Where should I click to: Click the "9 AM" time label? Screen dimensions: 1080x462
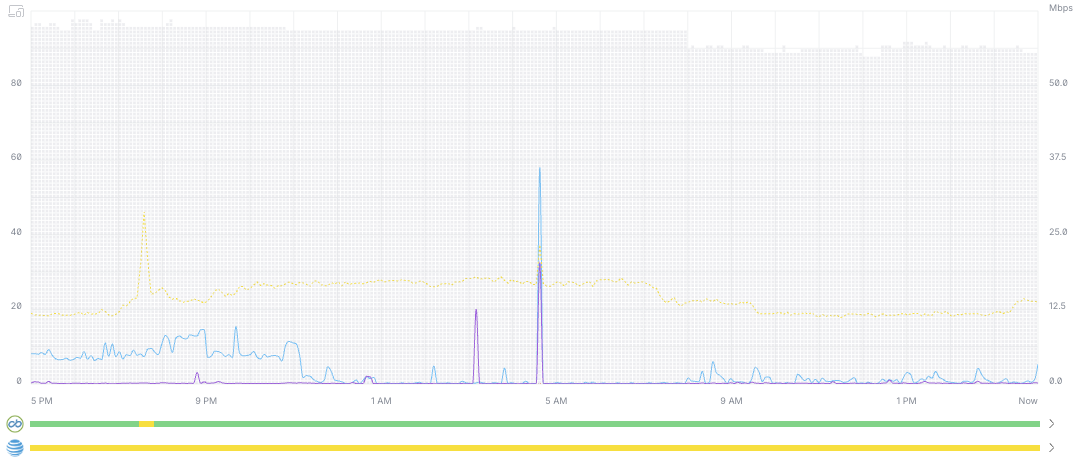coord(731,400)
